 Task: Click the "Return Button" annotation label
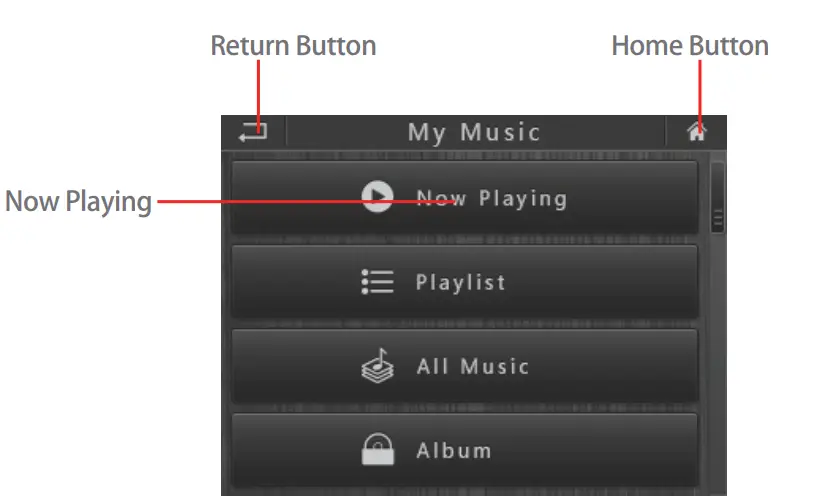[294, 46]
